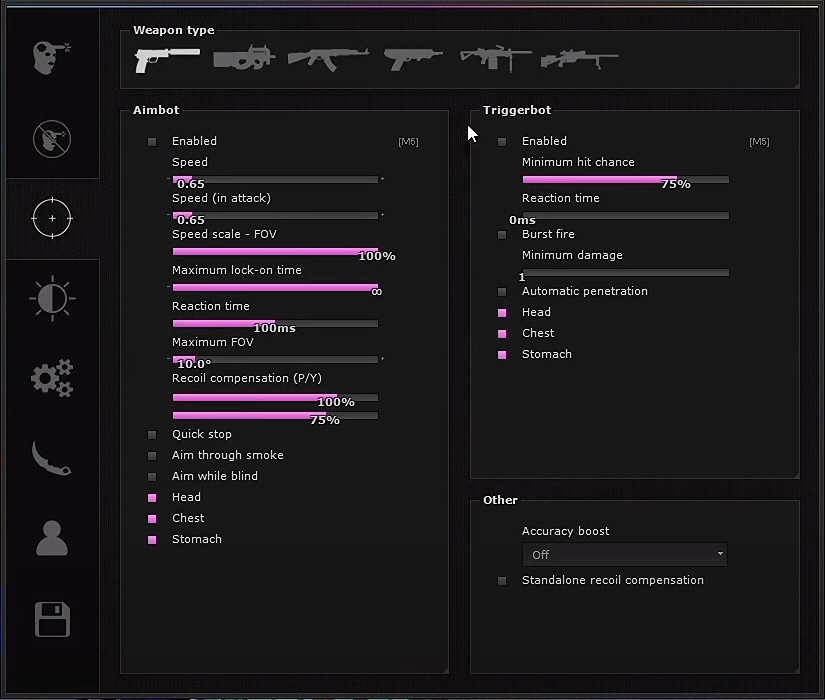The width and height of the screenshot is (825, 700).
Task: Switch to the crosshair sidebar tab
Action: point(52,218)
